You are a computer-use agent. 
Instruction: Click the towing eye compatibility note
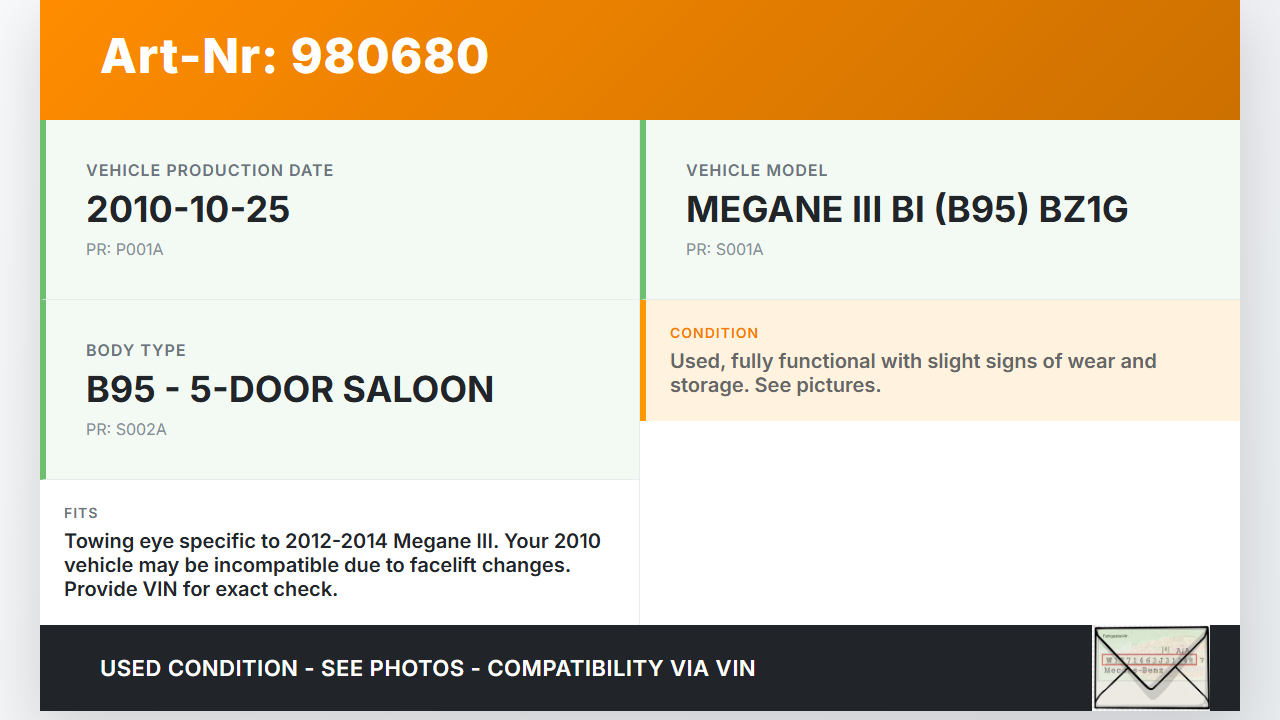coord(332,565)
